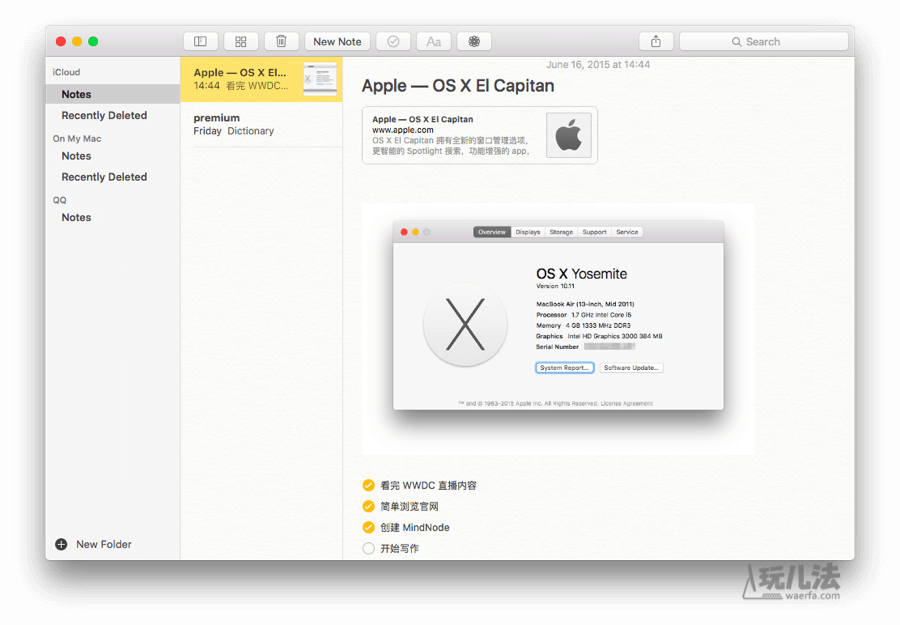Screen dimensions: 900x625
Task: Select the Apple — OS X El... note
Action: 261,79
